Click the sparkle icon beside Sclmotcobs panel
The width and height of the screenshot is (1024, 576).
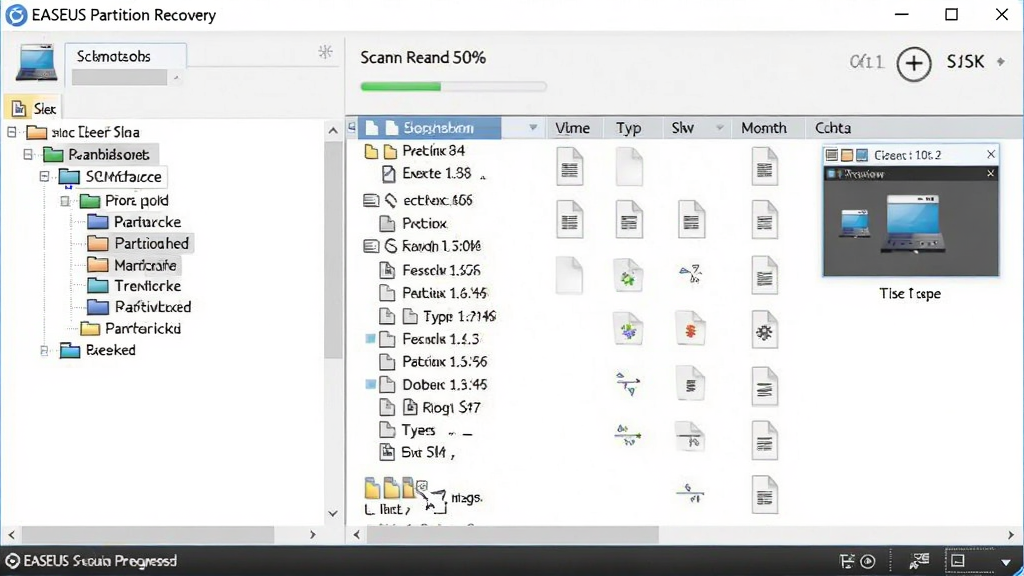[325, 52]
